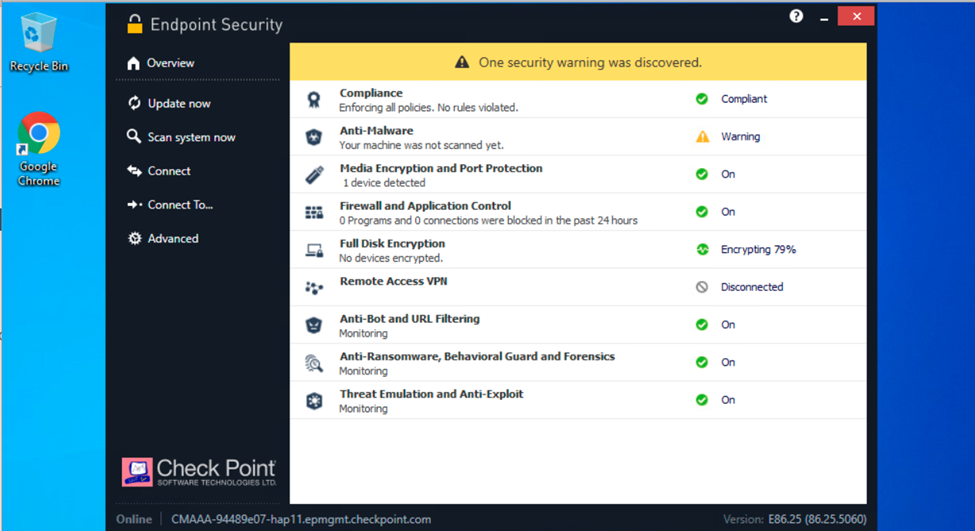Open Threat Emulation and Anti-Exploit details
975x531 pixels.
(432, 394)
